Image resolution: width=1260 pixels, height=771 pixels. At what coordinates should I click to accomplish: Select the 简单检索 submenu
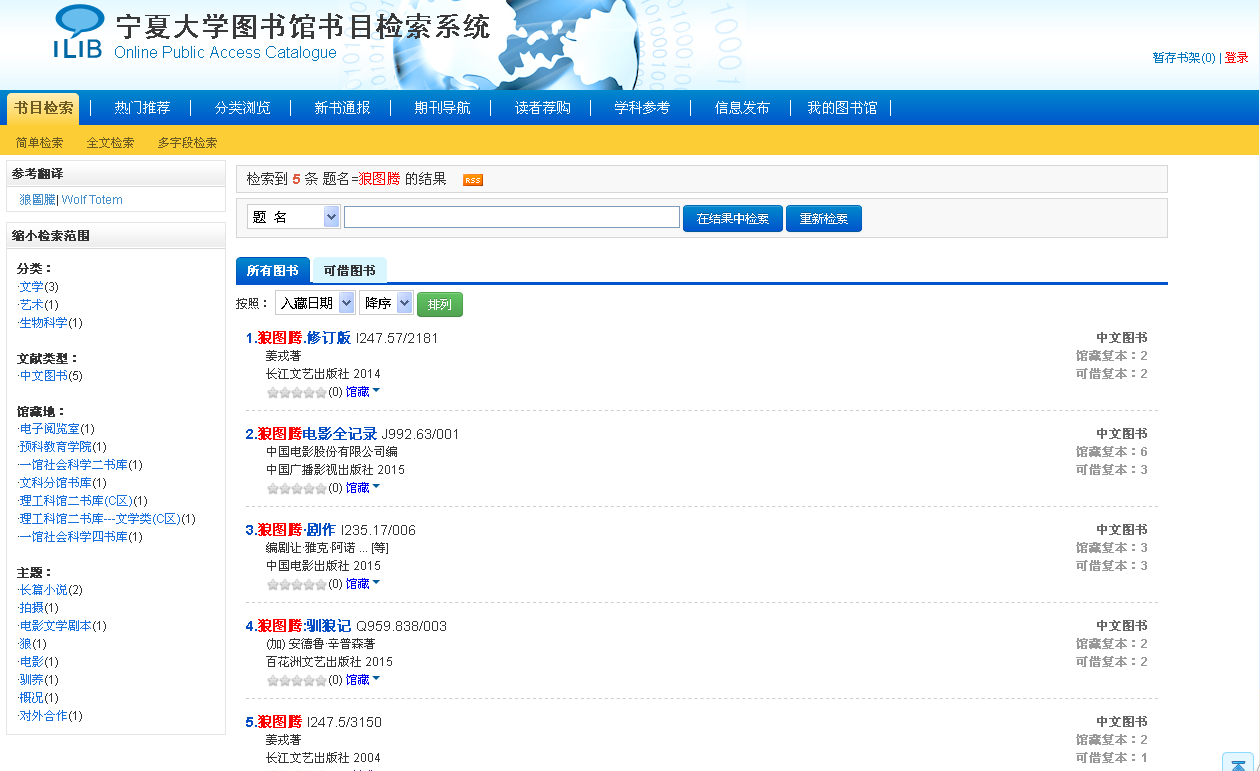coord(40,143)
